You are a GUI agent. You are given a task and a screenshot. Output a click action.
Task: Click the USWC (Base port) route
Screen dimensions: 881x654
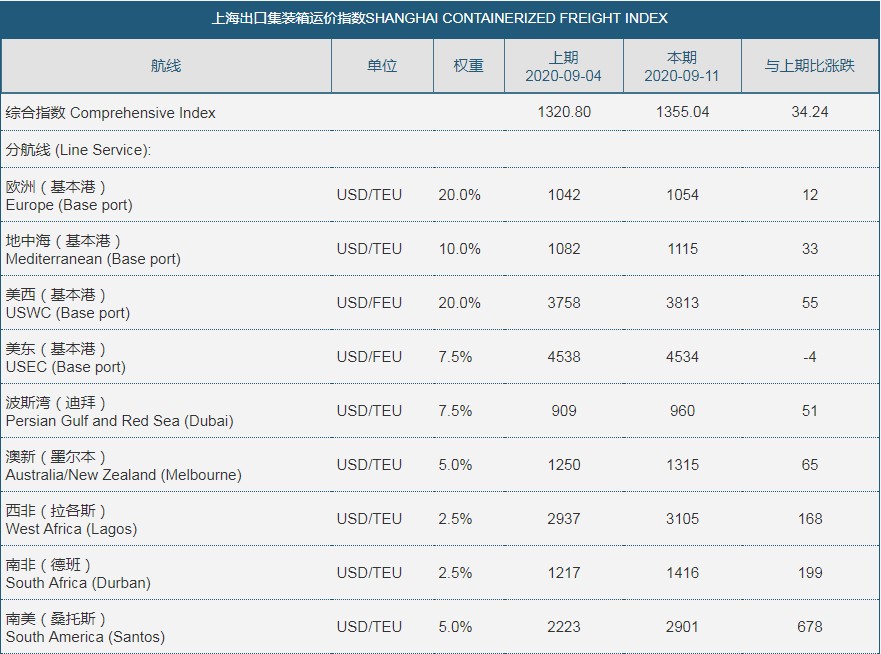click(x=68, y=304)
